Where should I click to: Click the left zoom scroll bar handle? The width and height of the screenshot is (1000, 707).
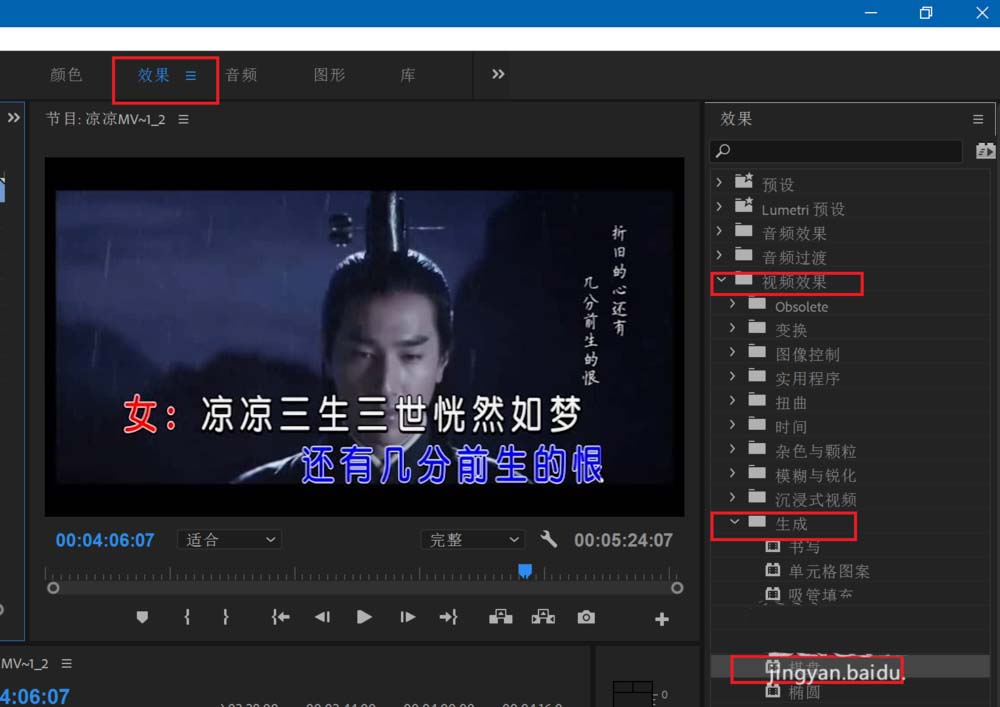[54, 588]
